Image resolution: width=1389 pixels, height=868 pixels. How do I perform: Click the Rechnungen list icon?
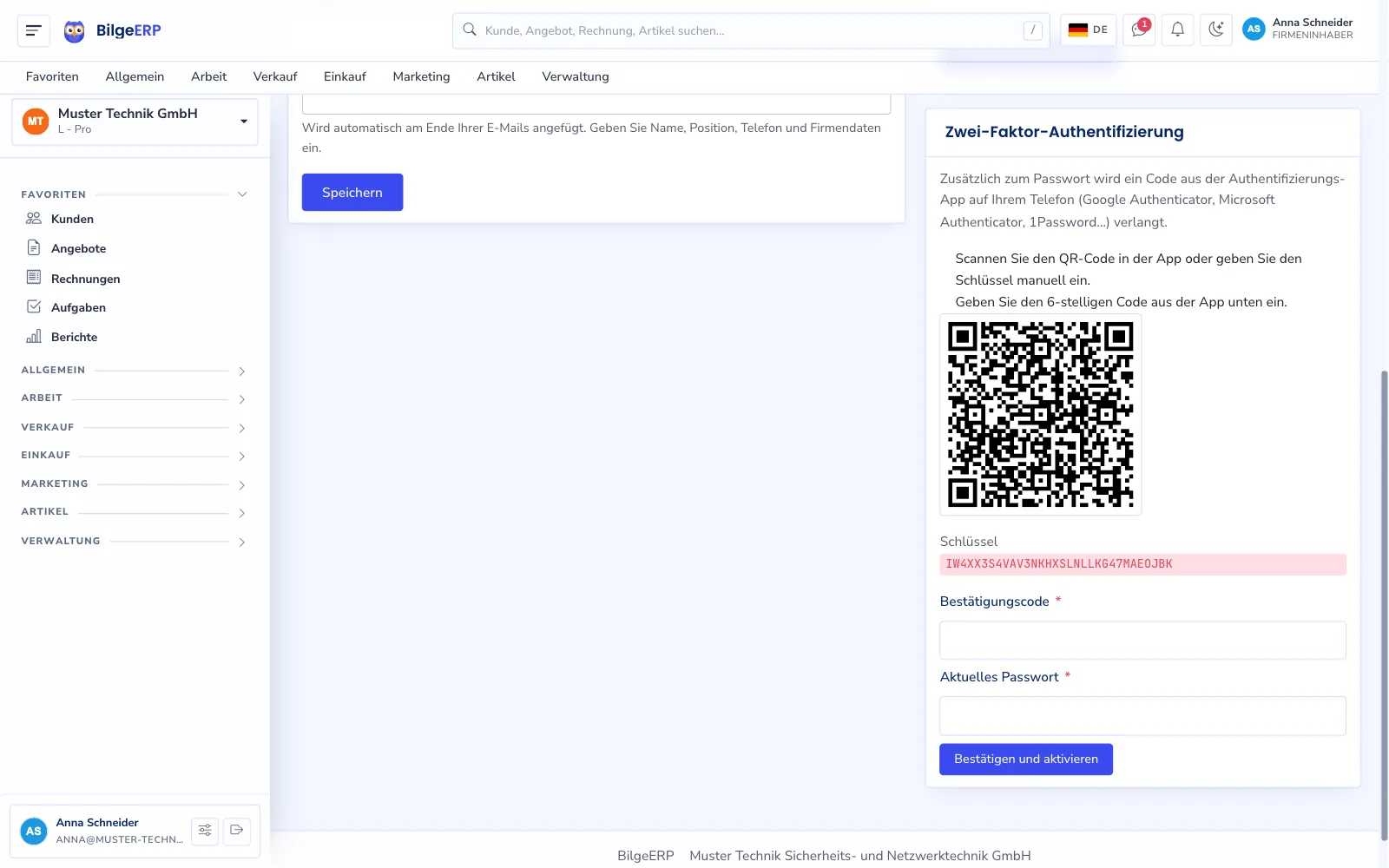pyautogui.click(x=34, y=278)
